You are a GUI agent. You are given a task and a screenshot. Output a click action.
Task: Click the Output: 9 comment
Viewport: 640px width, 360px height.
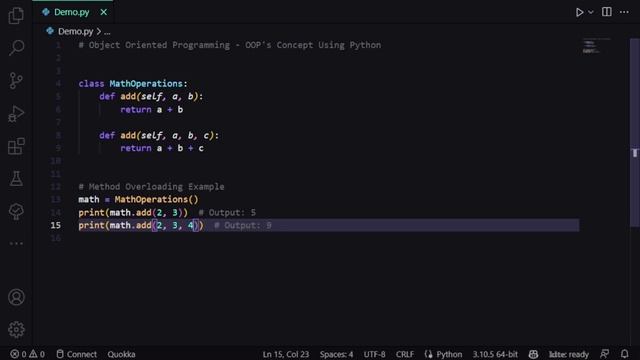(x=243, y=225)
